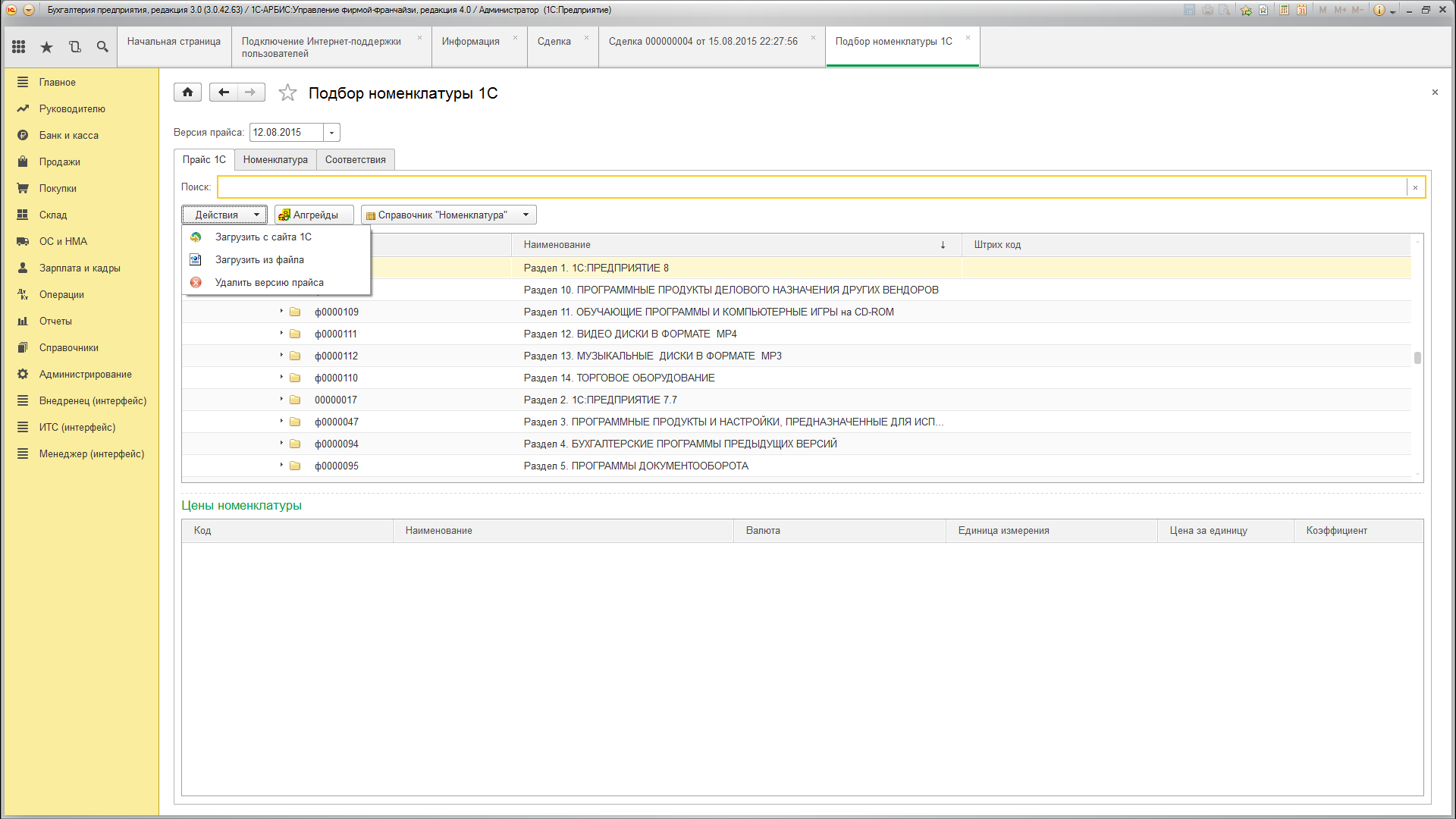The width and height of the screenshot is (1456, 819).
Task: Click the Апгрейды toolbar button
Action: tap(314, 215)
